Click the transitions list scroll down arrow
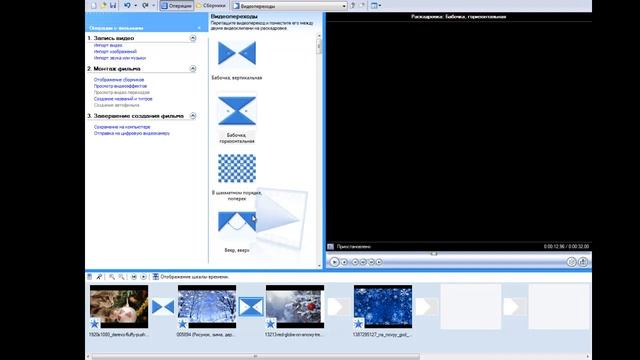The width and height of the screenshot is (640, 360). pyautogui.click(x=319, y=265)
